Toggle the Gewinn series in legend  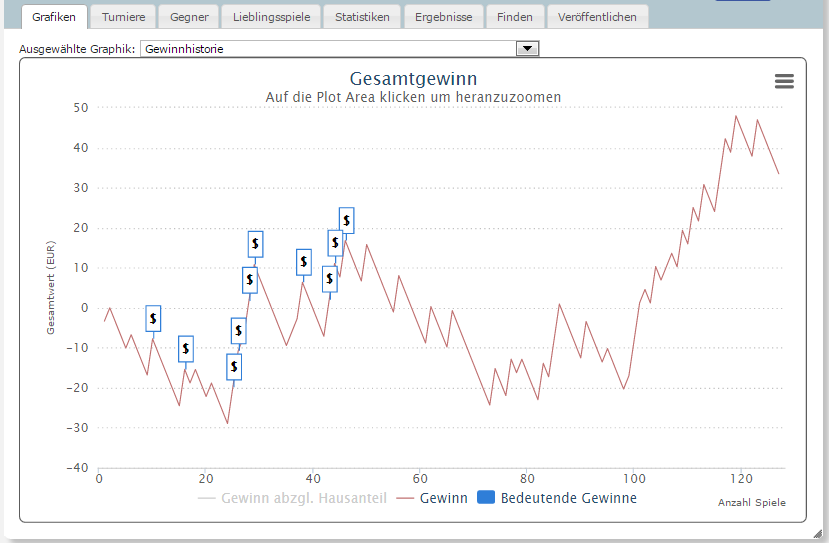[x=432, y=498]
